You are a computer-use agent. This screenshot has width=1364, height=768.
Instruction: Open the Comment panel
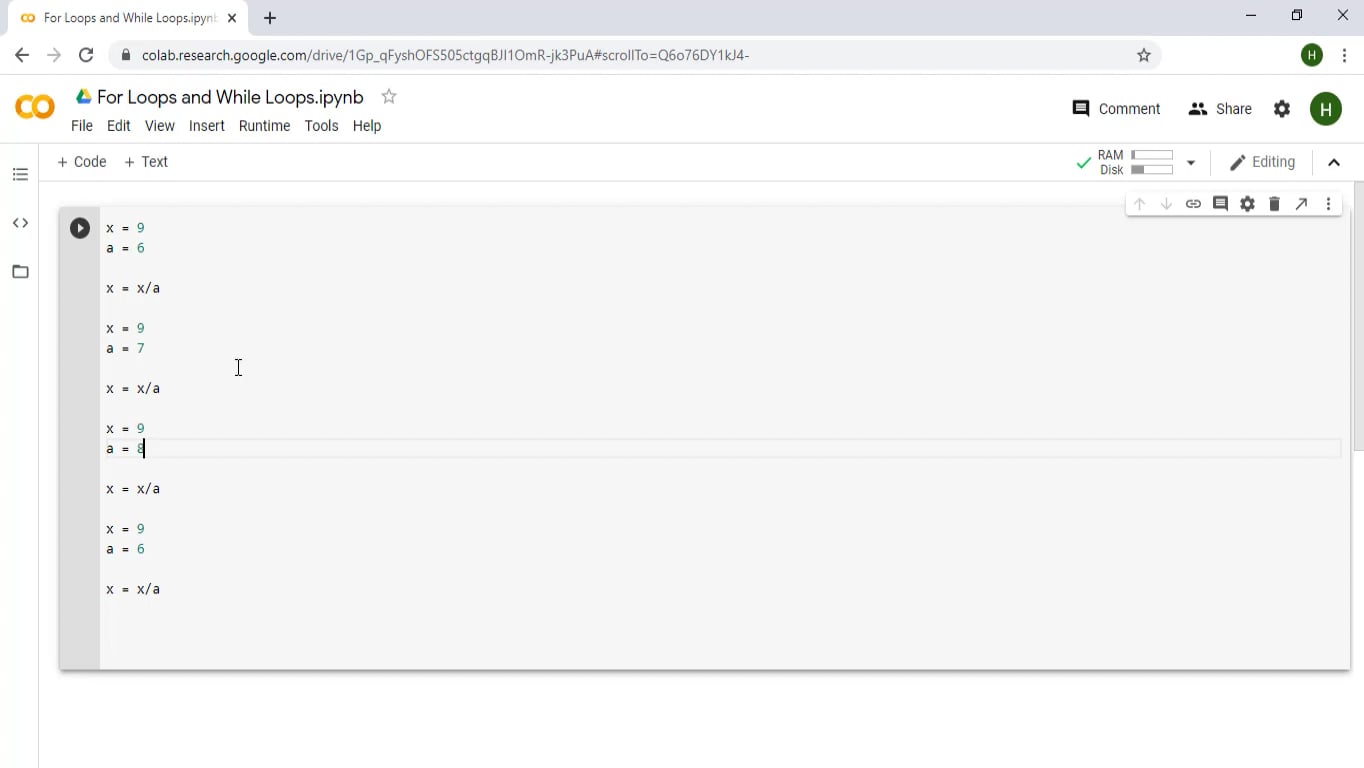coord(1116,109)
